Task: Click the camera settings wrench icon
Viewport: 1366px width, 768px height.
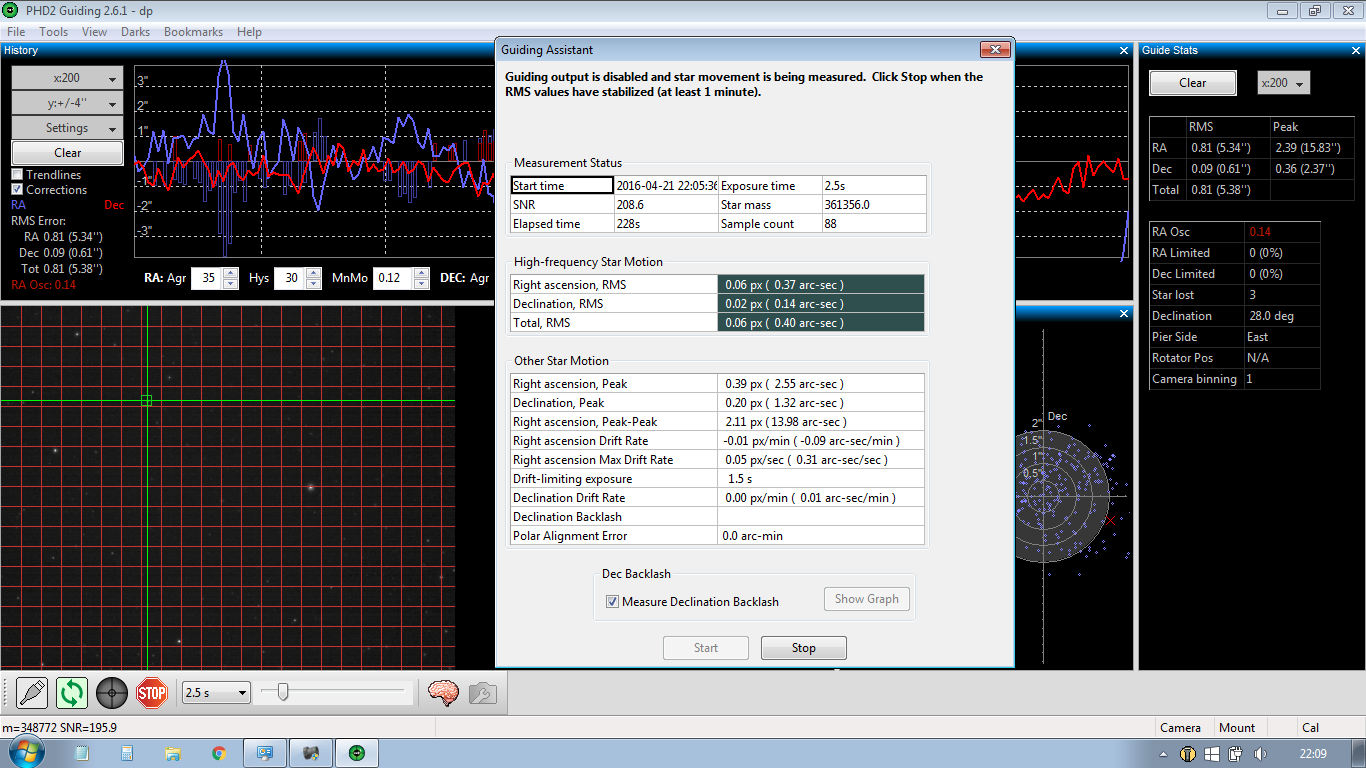Action: 482,692
